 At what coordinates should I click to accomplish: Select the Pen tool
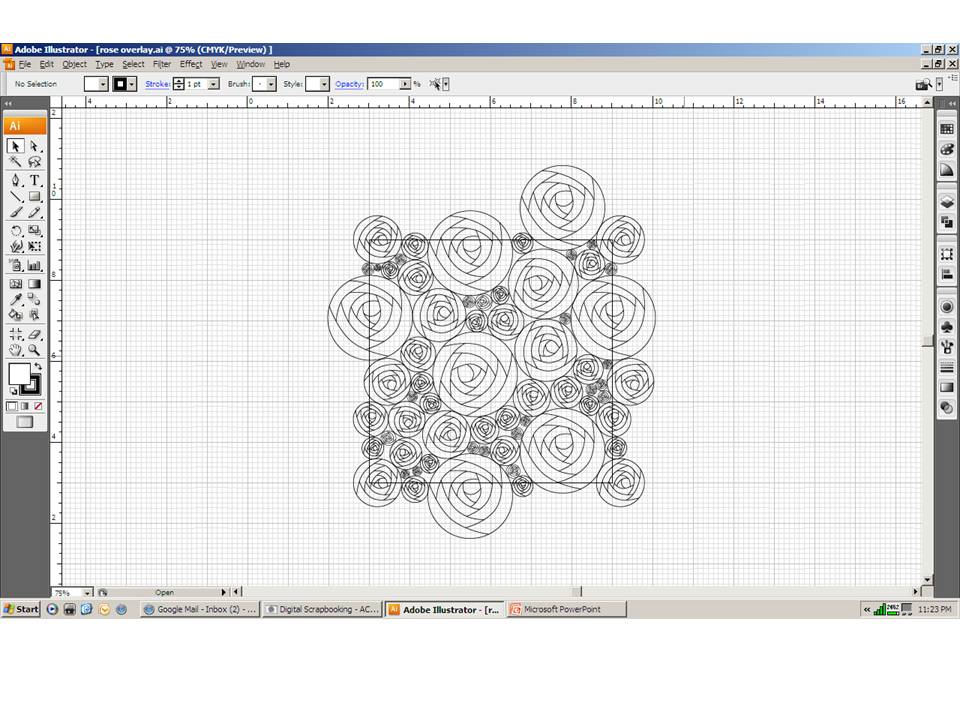(x=14, y=180)
